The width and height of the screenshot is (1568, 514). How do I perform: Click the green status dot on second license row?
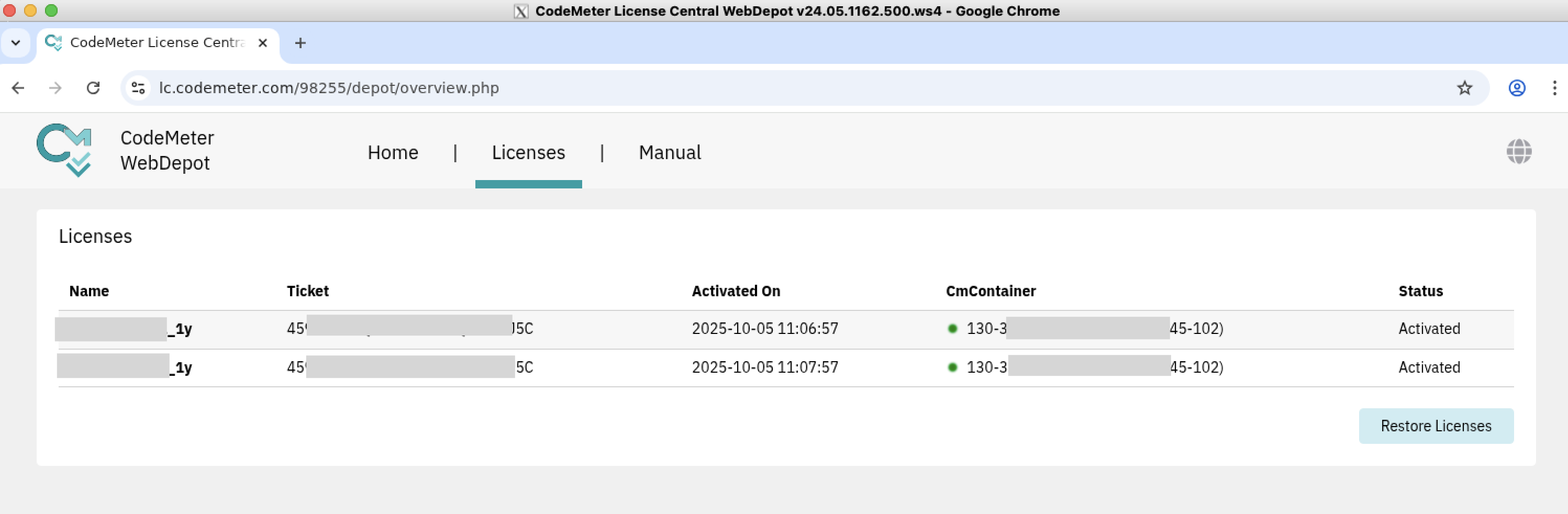[x=953, y=367]
